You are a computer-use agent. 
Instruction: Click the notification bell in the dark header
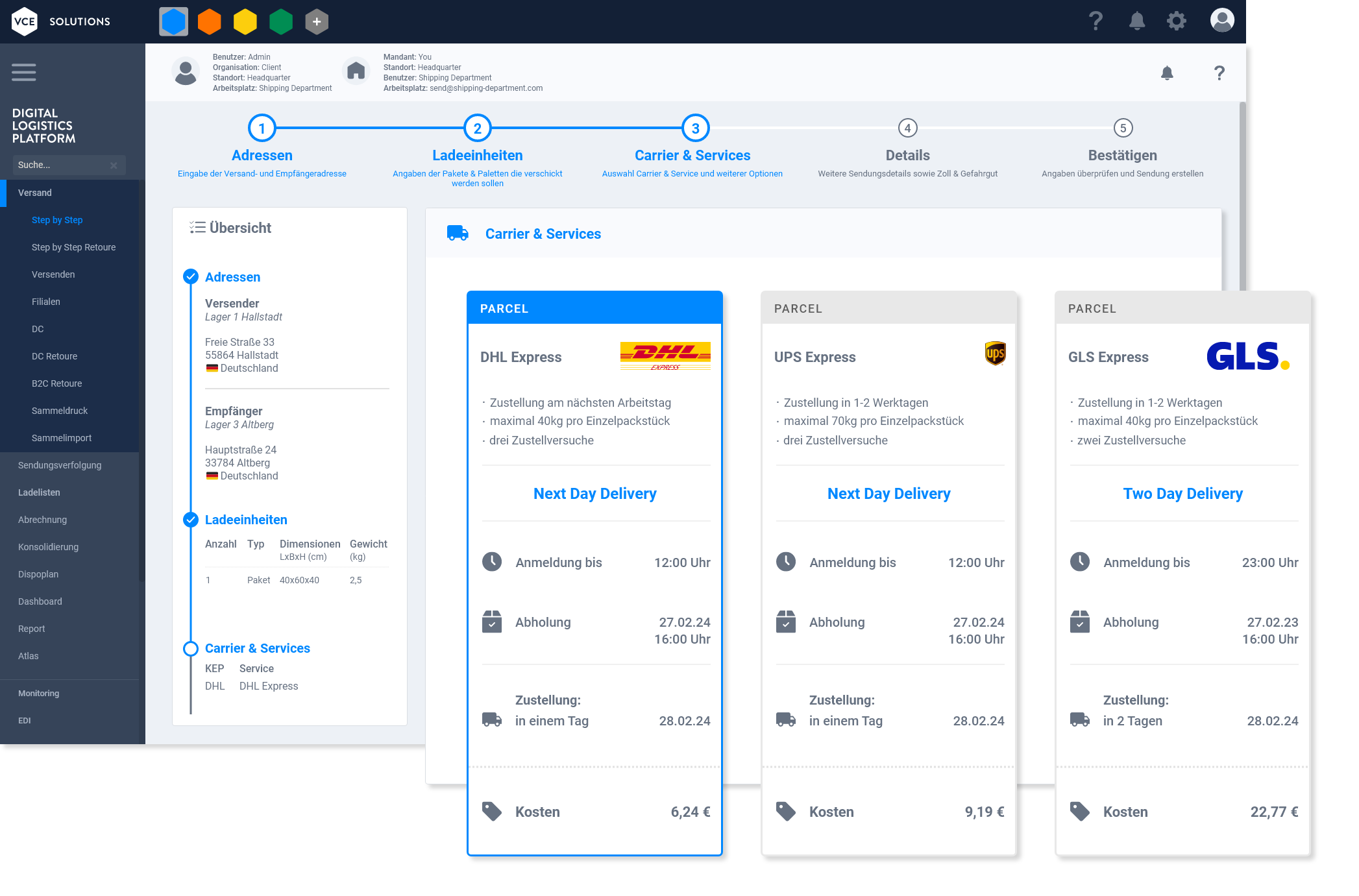(x=1136, y=21)
